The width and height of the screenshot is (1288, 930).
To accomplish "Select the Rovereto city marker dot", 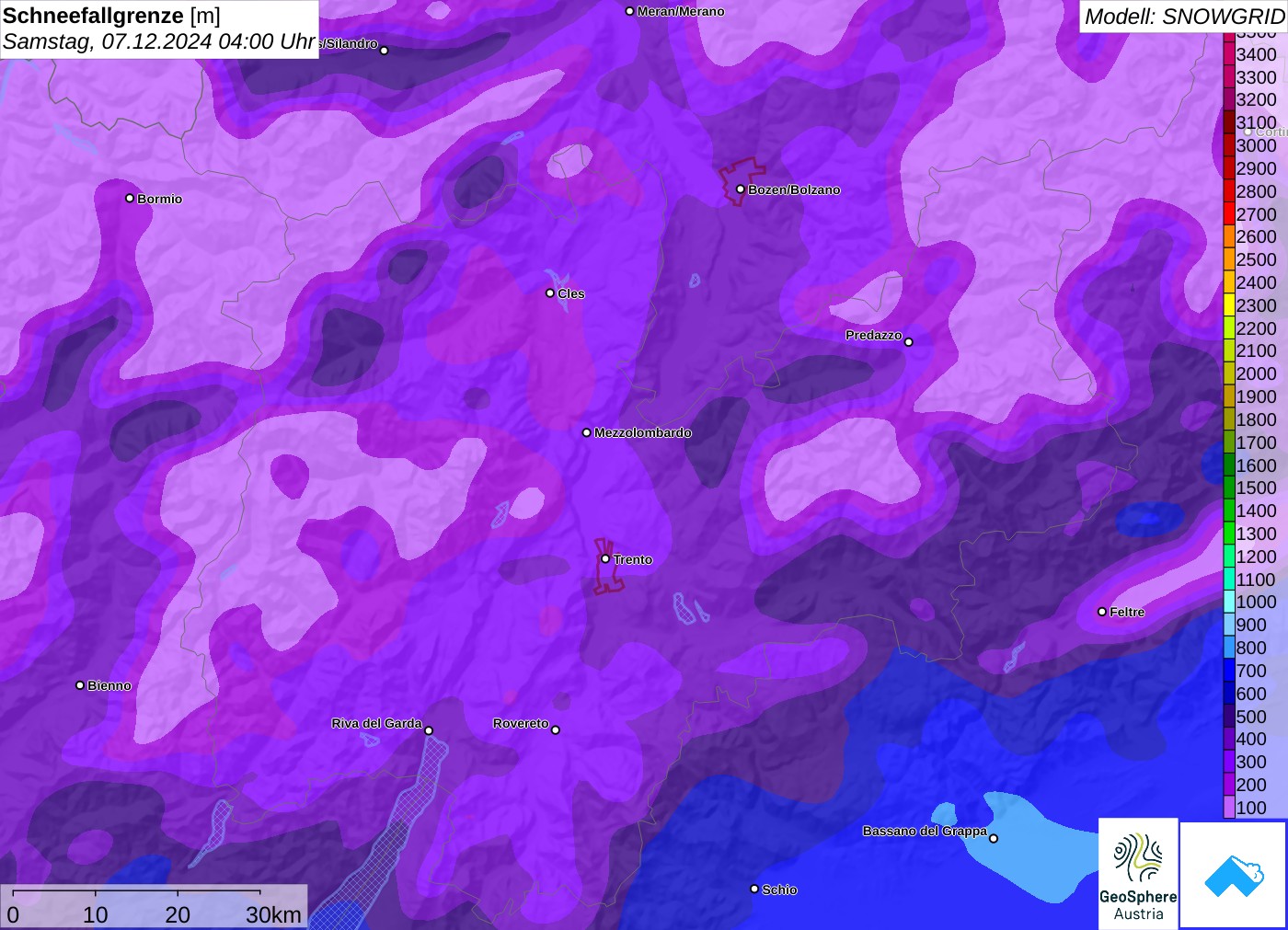I will click(556, 730).
